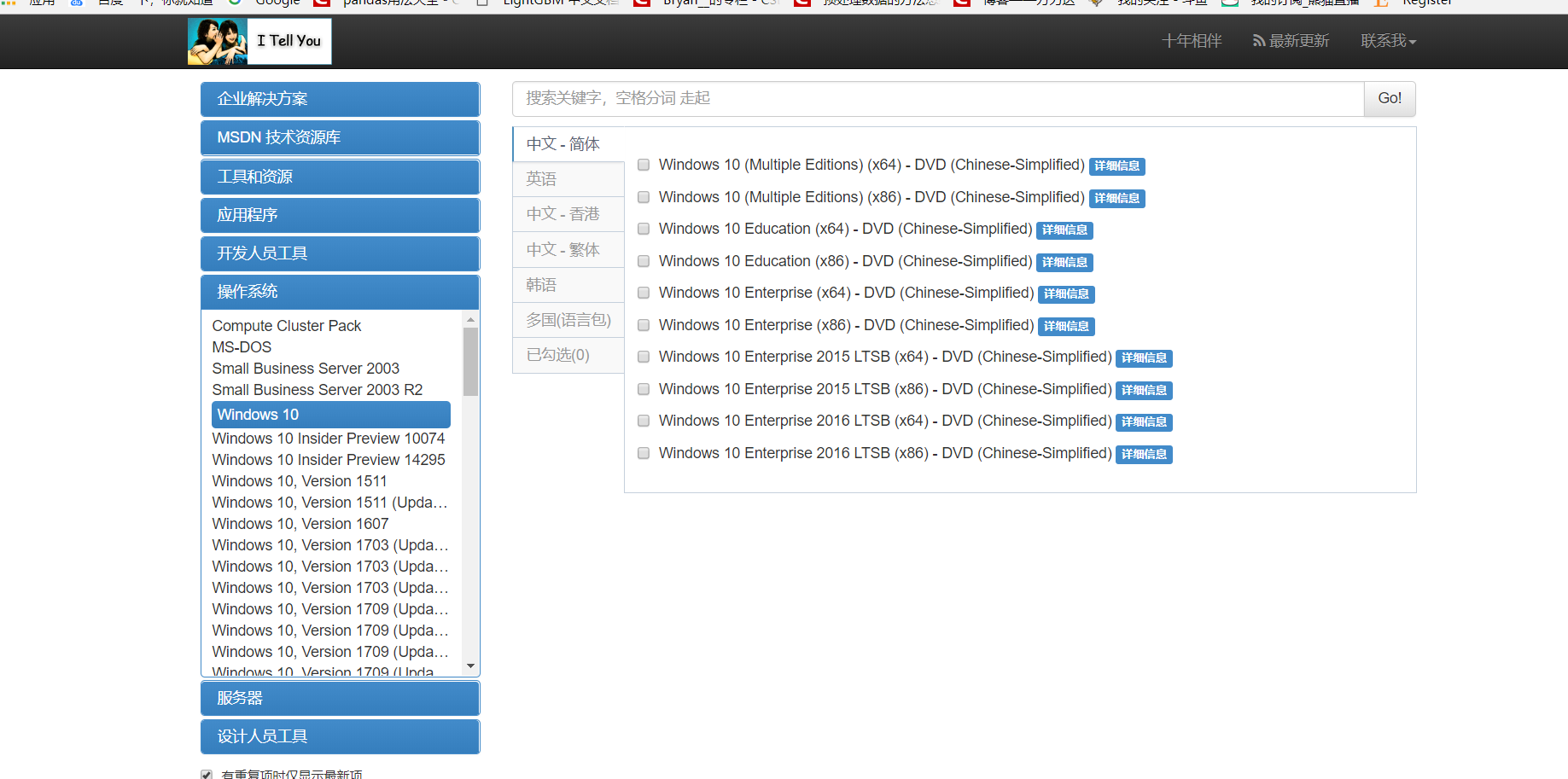Expand the 联系我 dropdown menu
Image resolution: width=1568 pixels, height=779 pixels.
1389,41
